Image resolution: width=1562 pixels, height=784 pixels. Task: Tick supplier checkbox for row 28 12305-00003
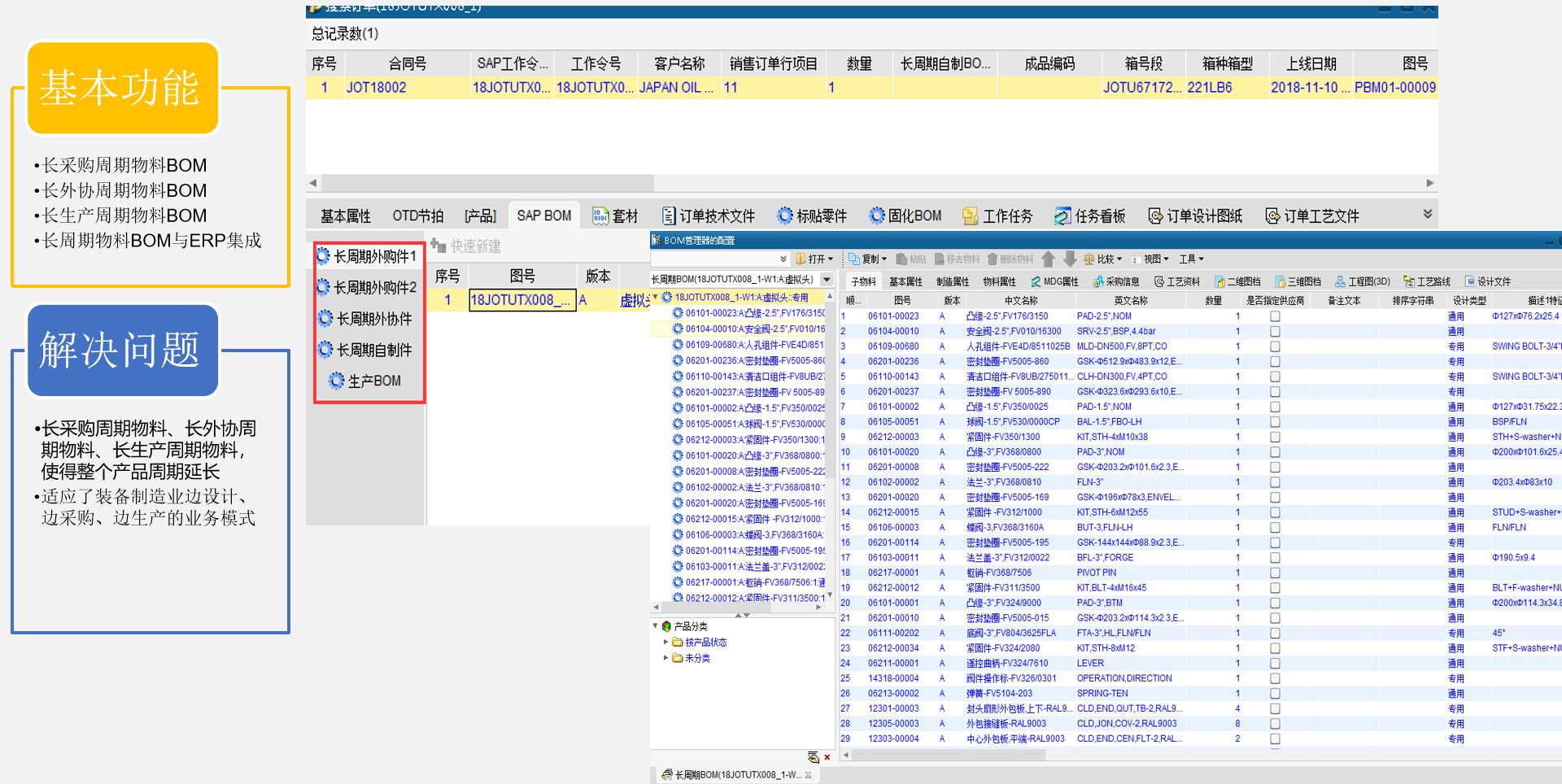point(1275,724)
